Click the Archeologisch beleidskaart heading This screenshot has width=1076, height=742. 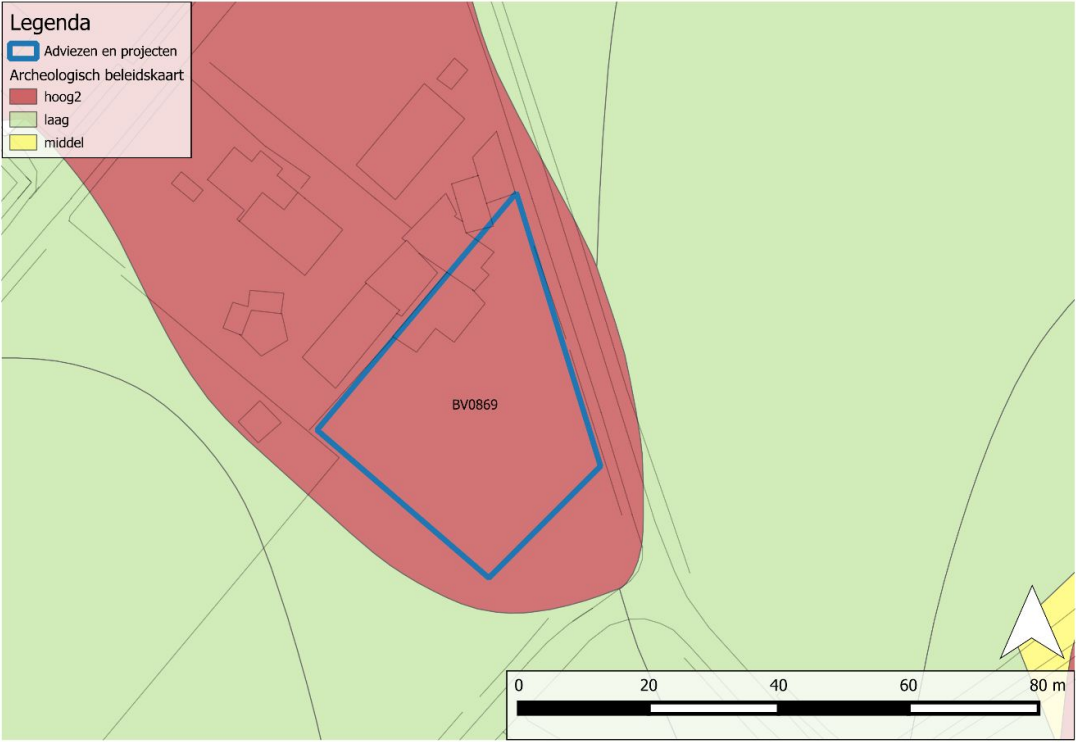[x=97, y=75]
